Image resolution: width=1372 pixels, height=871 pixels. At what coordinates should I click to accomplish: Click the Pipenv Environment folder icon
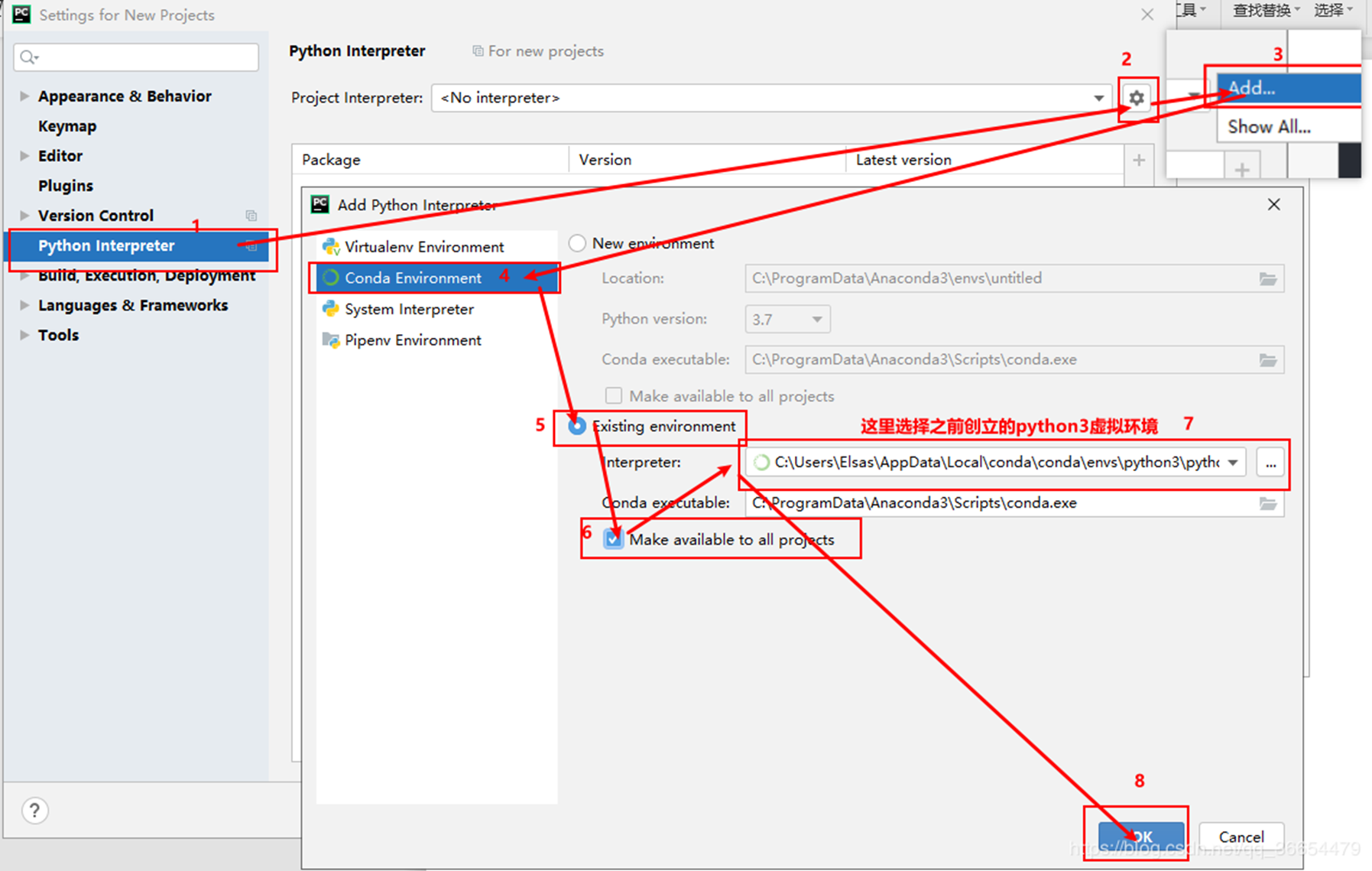pos(330,340)
